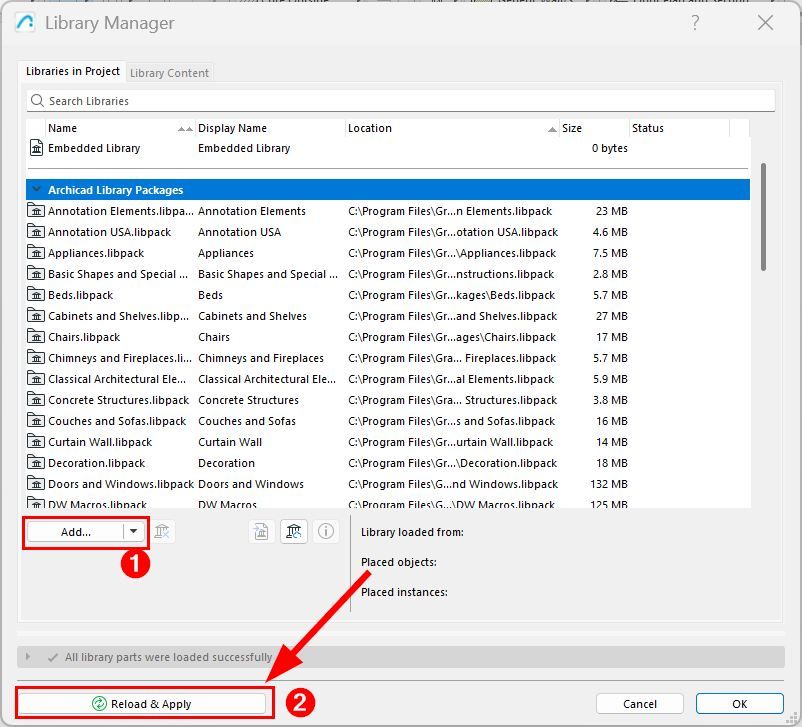Screen dimensions: 802x727
Task: Sort by Size column header
Action: (x=594, y=128)
